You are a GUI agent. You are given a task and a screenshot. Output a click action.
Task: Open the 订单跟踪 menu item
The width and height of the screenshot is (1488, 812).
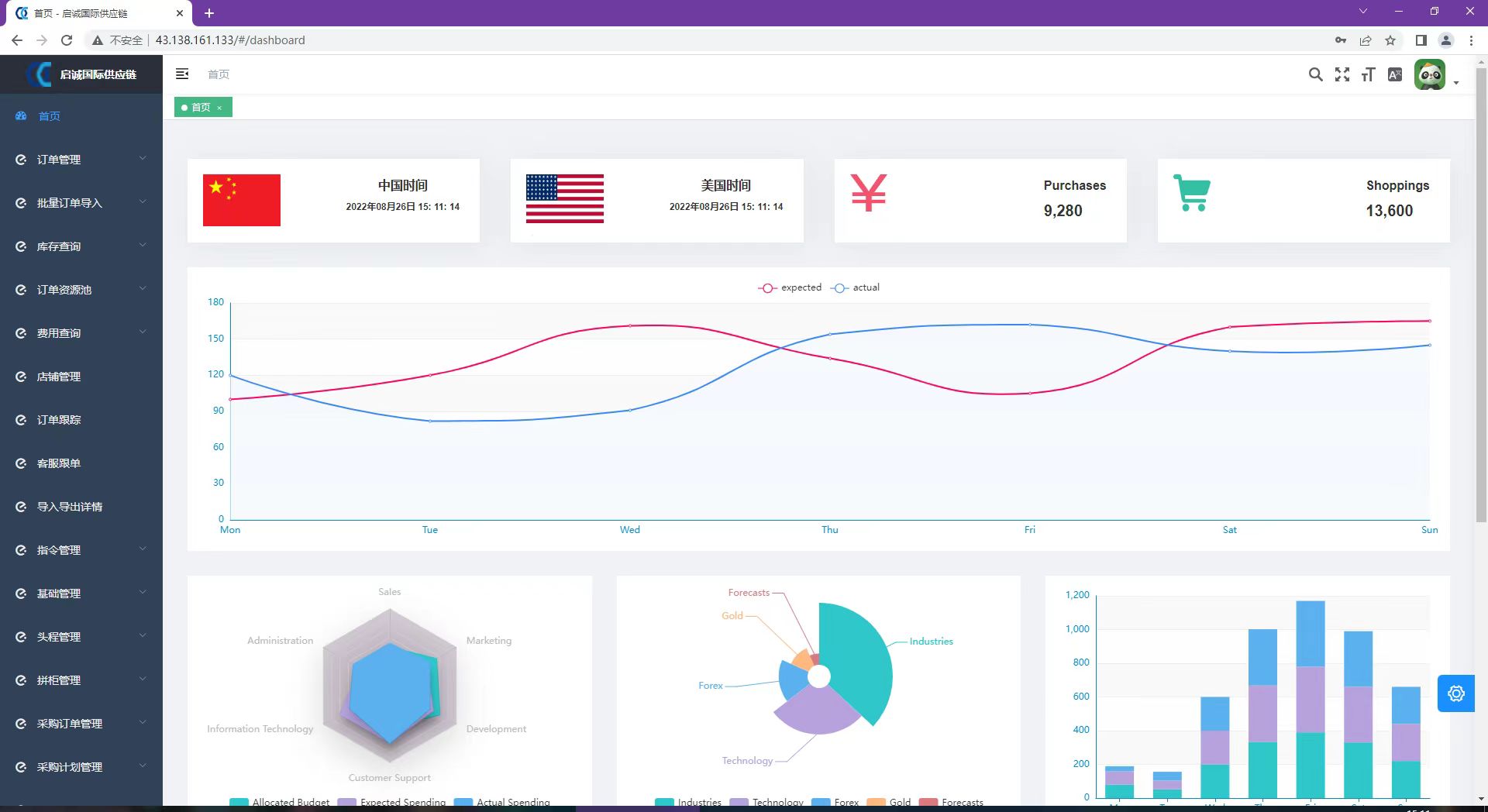[81, 420]
